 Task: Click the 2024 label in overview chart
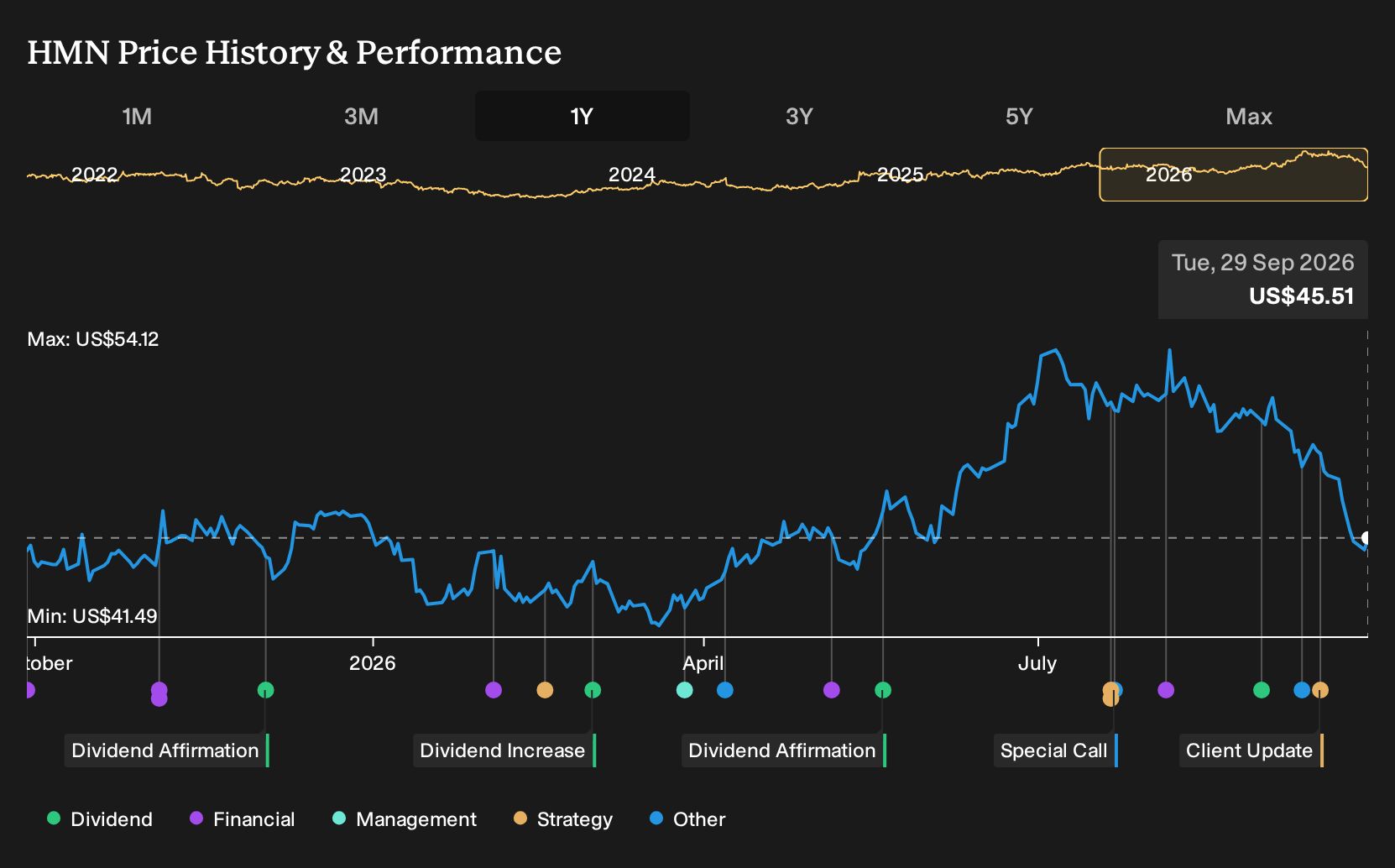click(631, 175)
